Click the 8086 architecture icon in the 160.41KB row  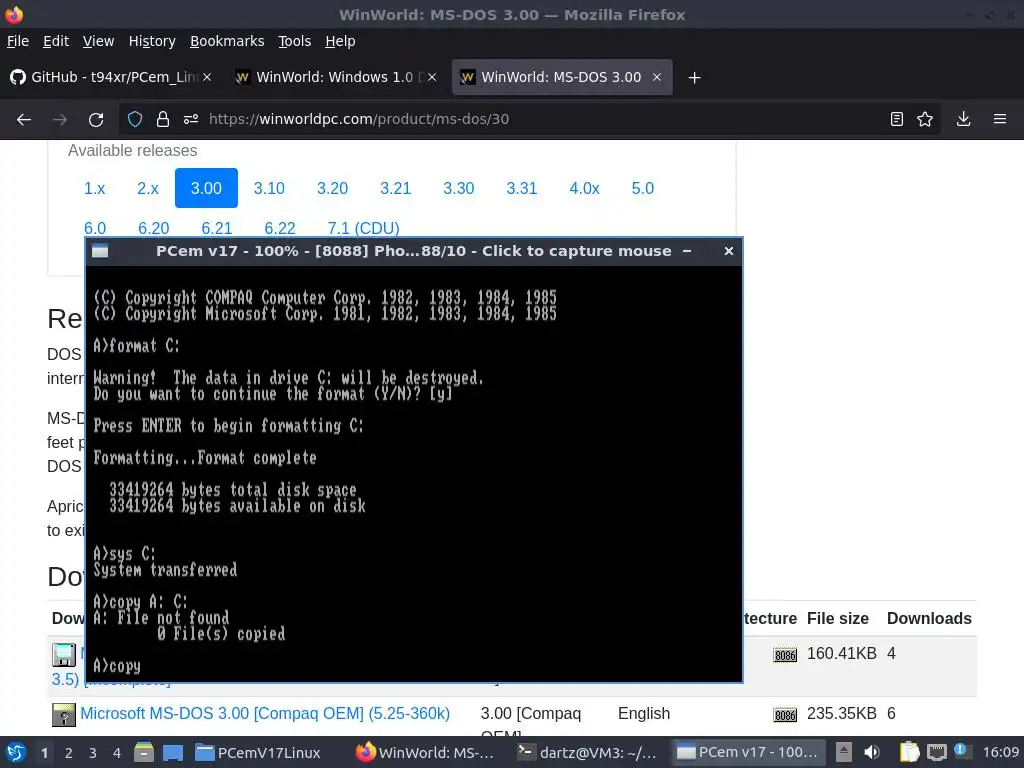[785, 655]
